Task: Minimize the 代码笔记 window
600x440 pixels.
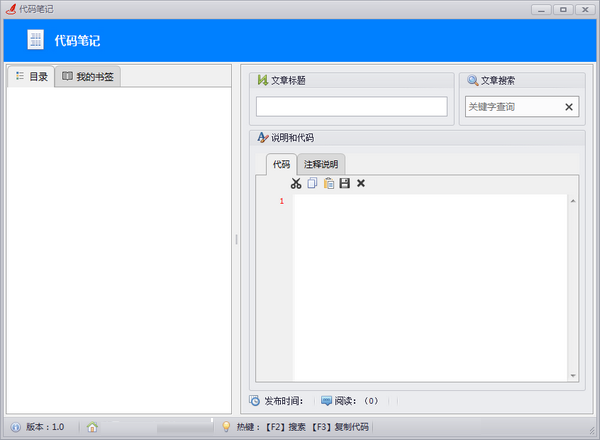Action: 541,10
